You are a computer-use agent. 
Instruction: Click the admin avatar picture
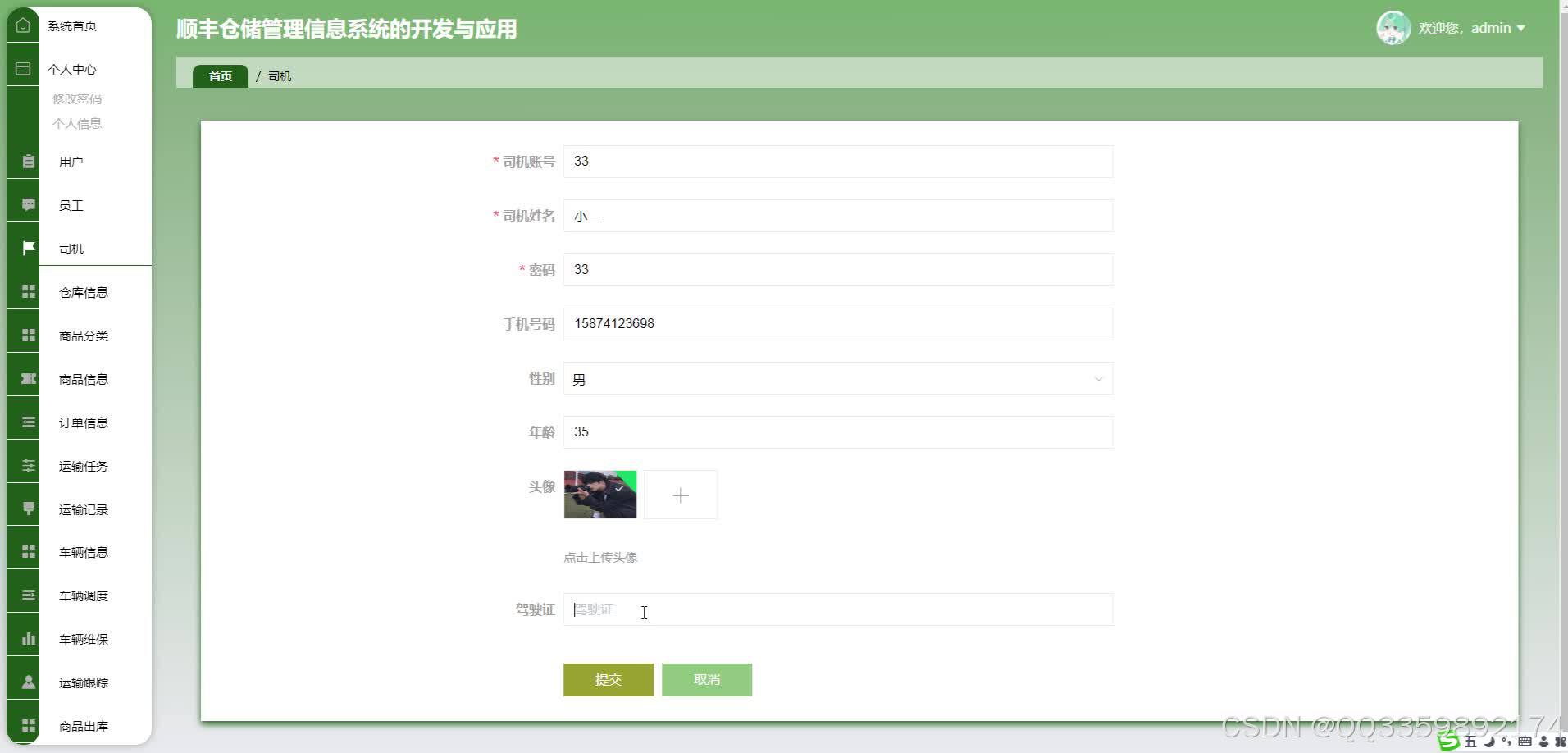[x=1393, y=28]
